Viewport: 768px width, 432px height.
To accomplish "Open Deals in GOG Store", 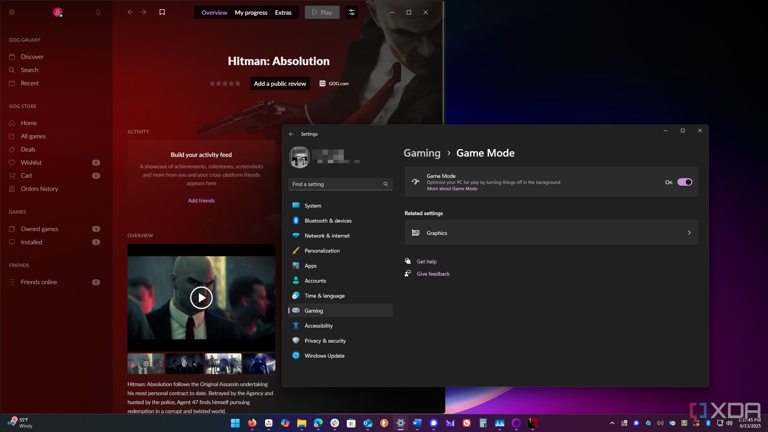I will [28, 149].
